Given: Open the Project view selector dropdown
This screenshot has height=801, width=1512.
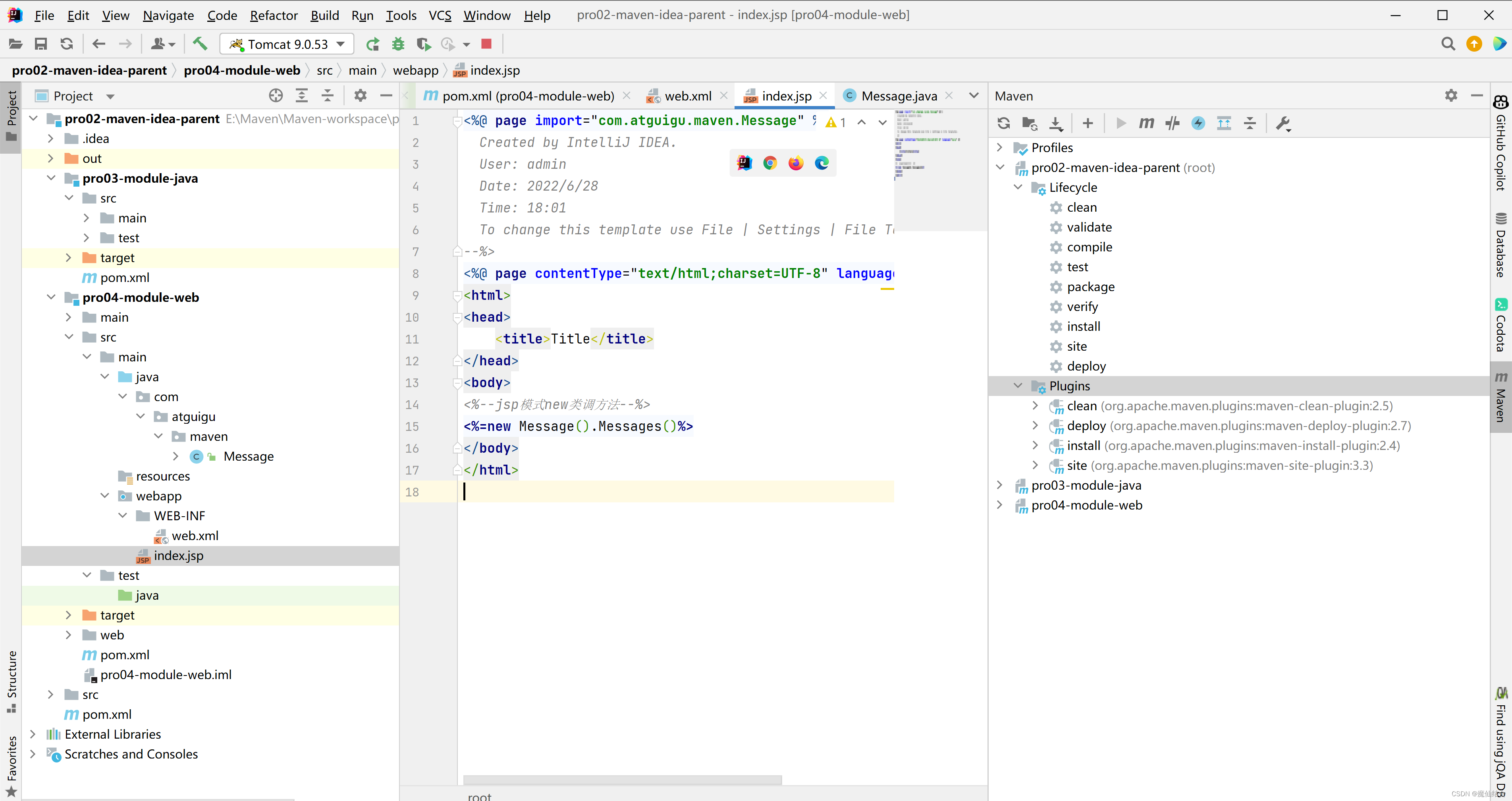Looking at the screenshot, I should coord(110,97).
